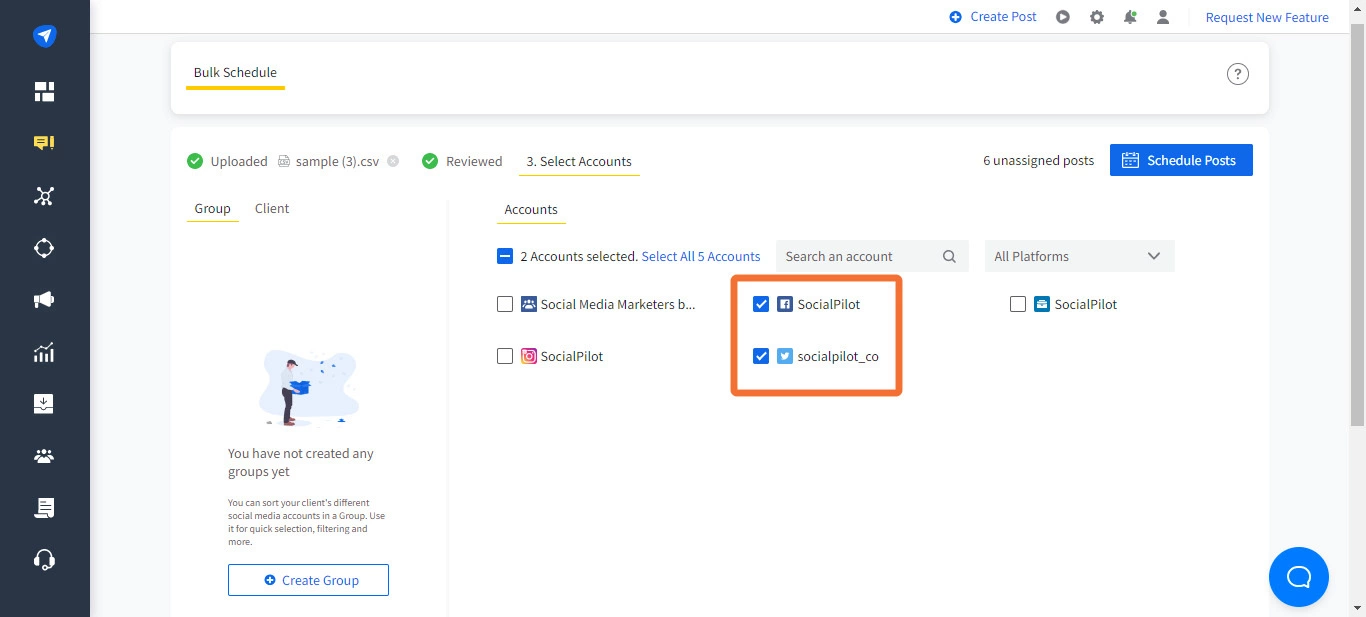
Task: Open the target crosshair icon in sidebar
Action: 44,248
